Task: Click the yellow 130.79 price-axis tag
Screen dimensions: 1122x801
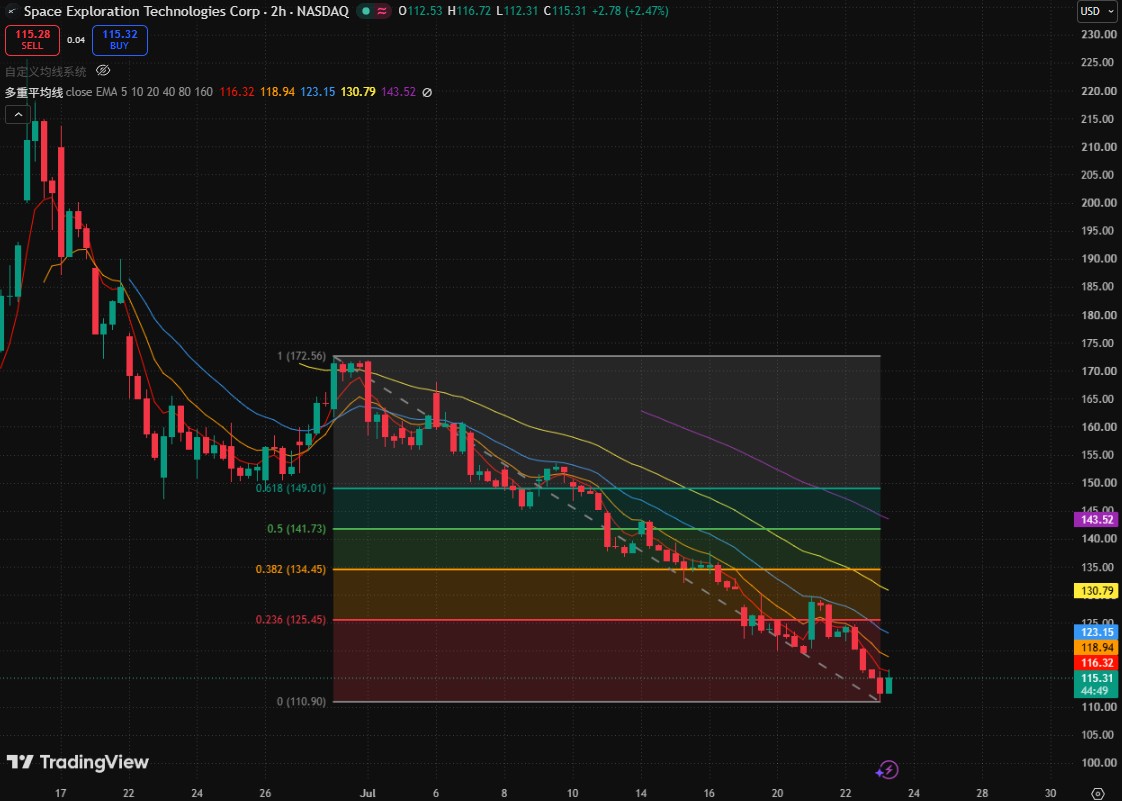Action: (1096, 591)
